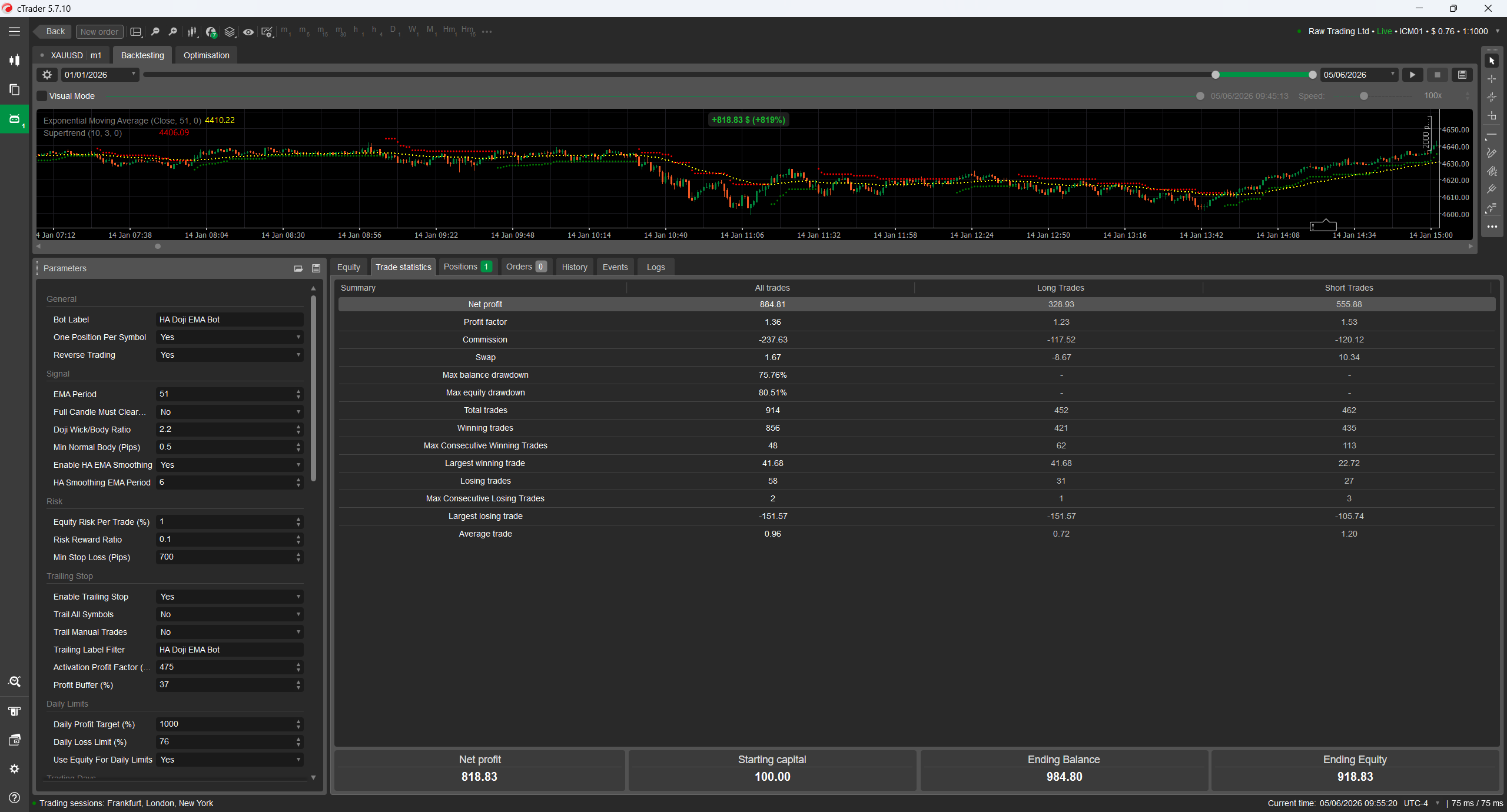Open the History tab
Screen dimensions: 1507x812
tap(575, 267)
